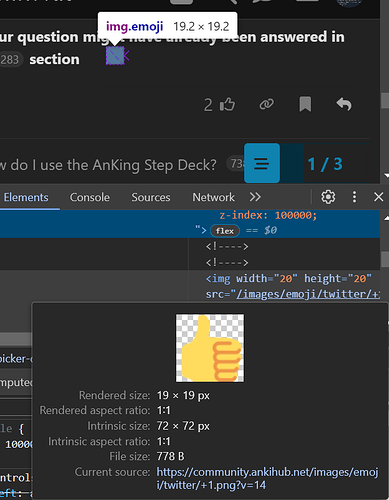This screenshot has height=500, width=389.
Task: Copy post link via chain icon
Action: click(267, 104)
